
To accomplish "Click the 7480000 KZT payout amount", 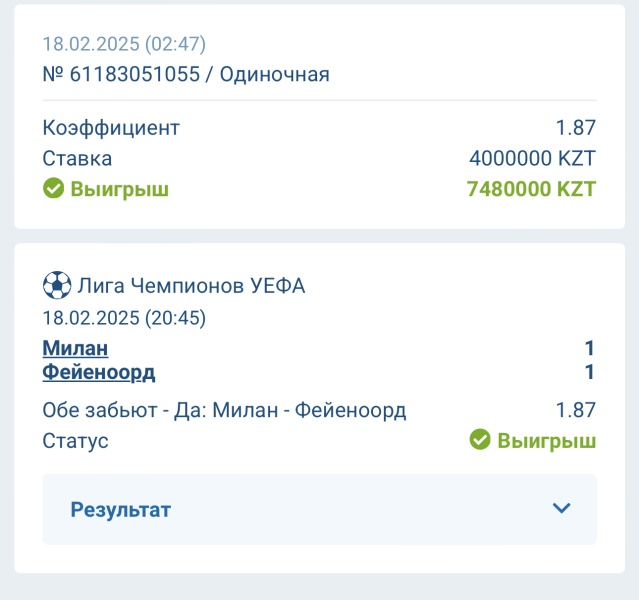I will coord(531,189).
